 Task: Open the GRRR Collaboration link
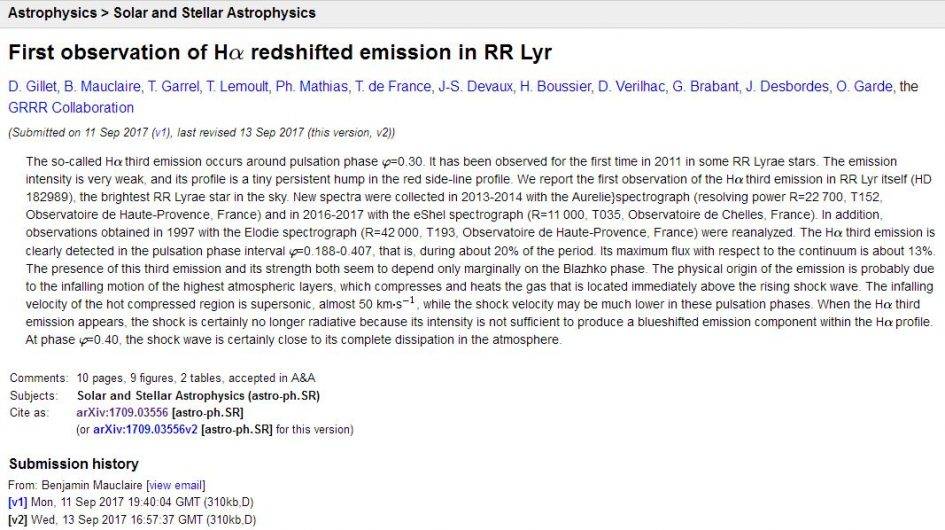[71, 108]
